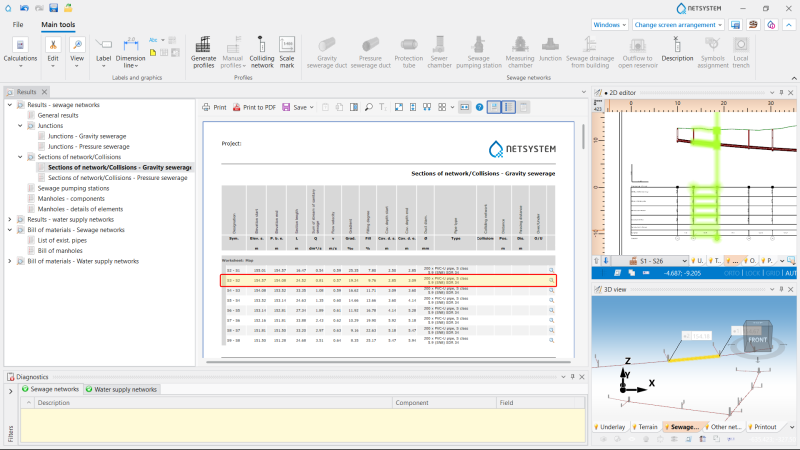Pick the Measuring chamber tool
This screenshot has width=800, height=450.
click(x=520, y=52)
